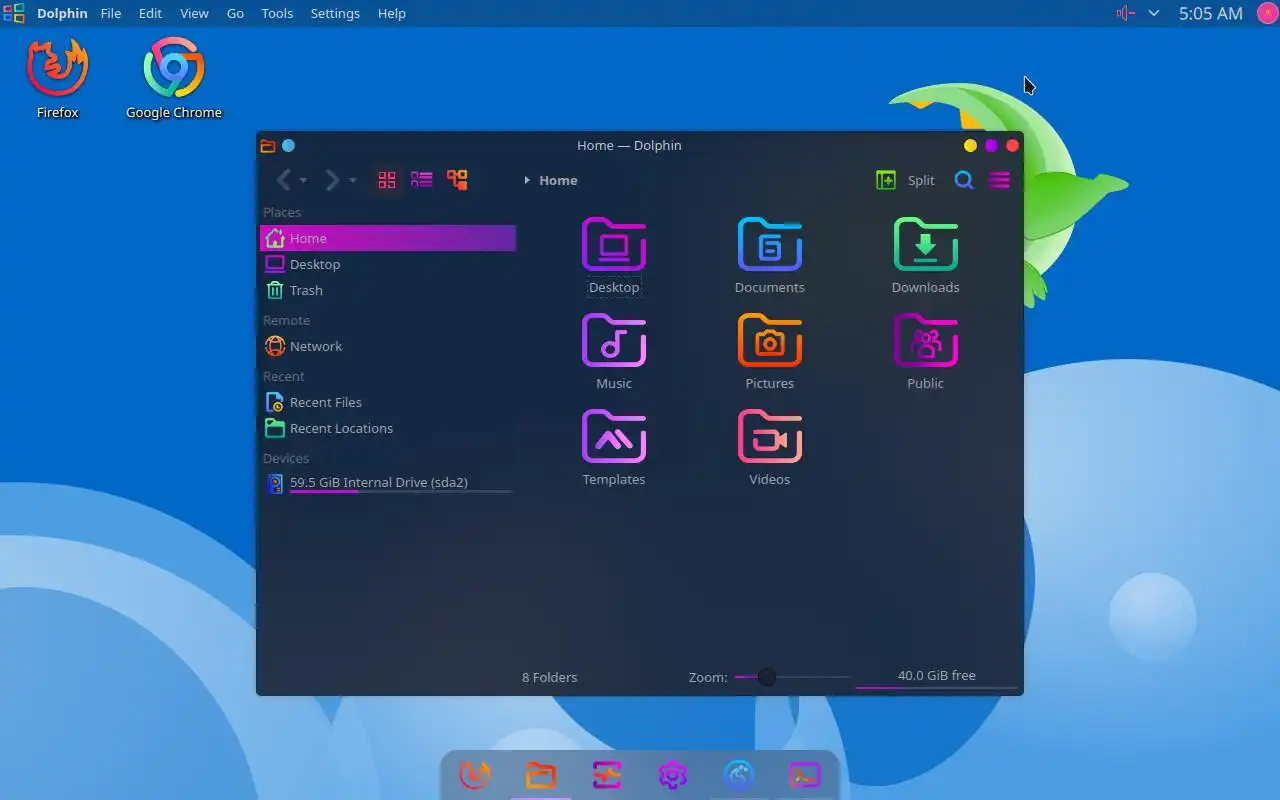Select Desktop in Places panel

(x=388, y=264)
